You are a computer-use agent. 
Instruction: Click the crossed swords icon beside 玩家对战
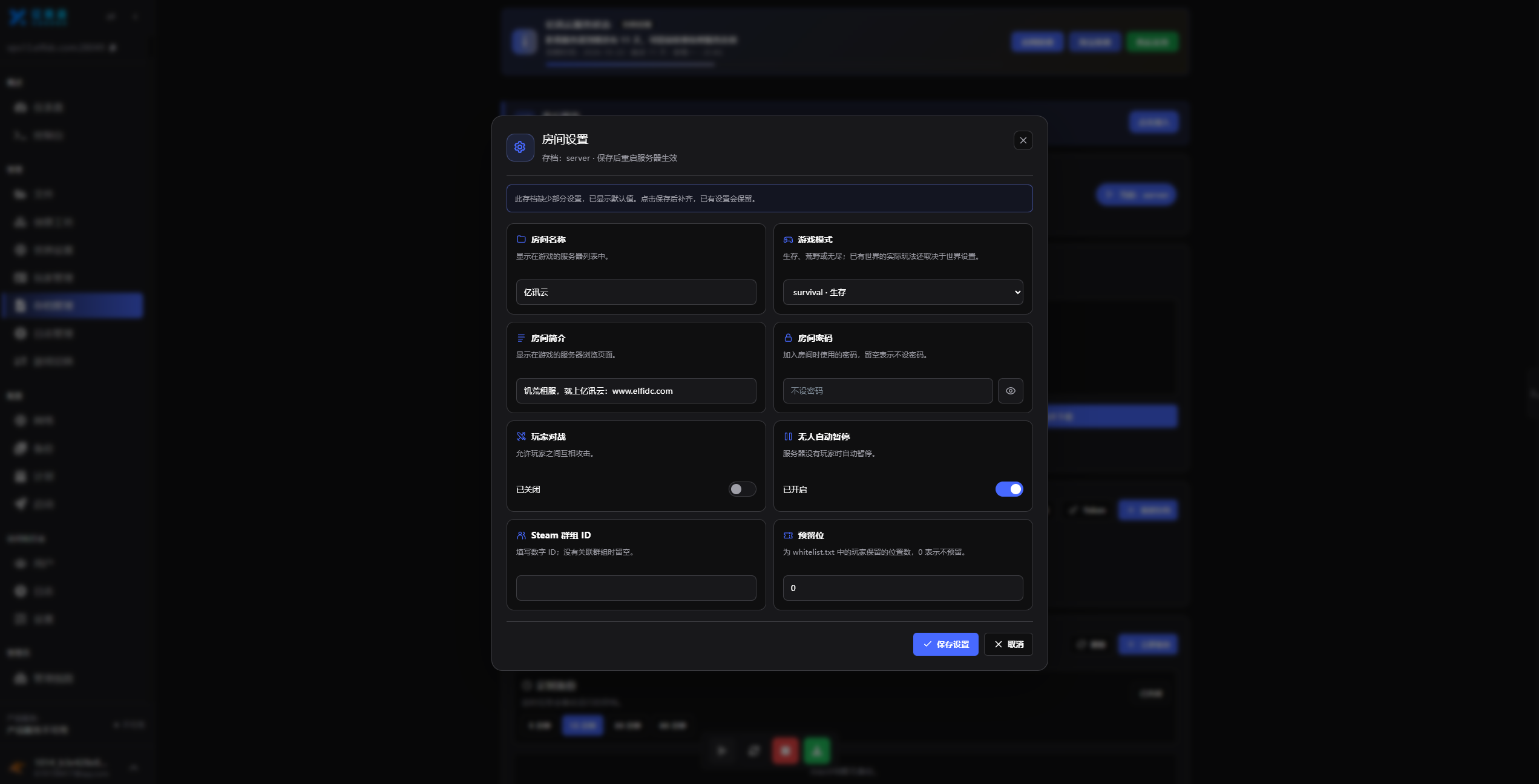[521, 437]
